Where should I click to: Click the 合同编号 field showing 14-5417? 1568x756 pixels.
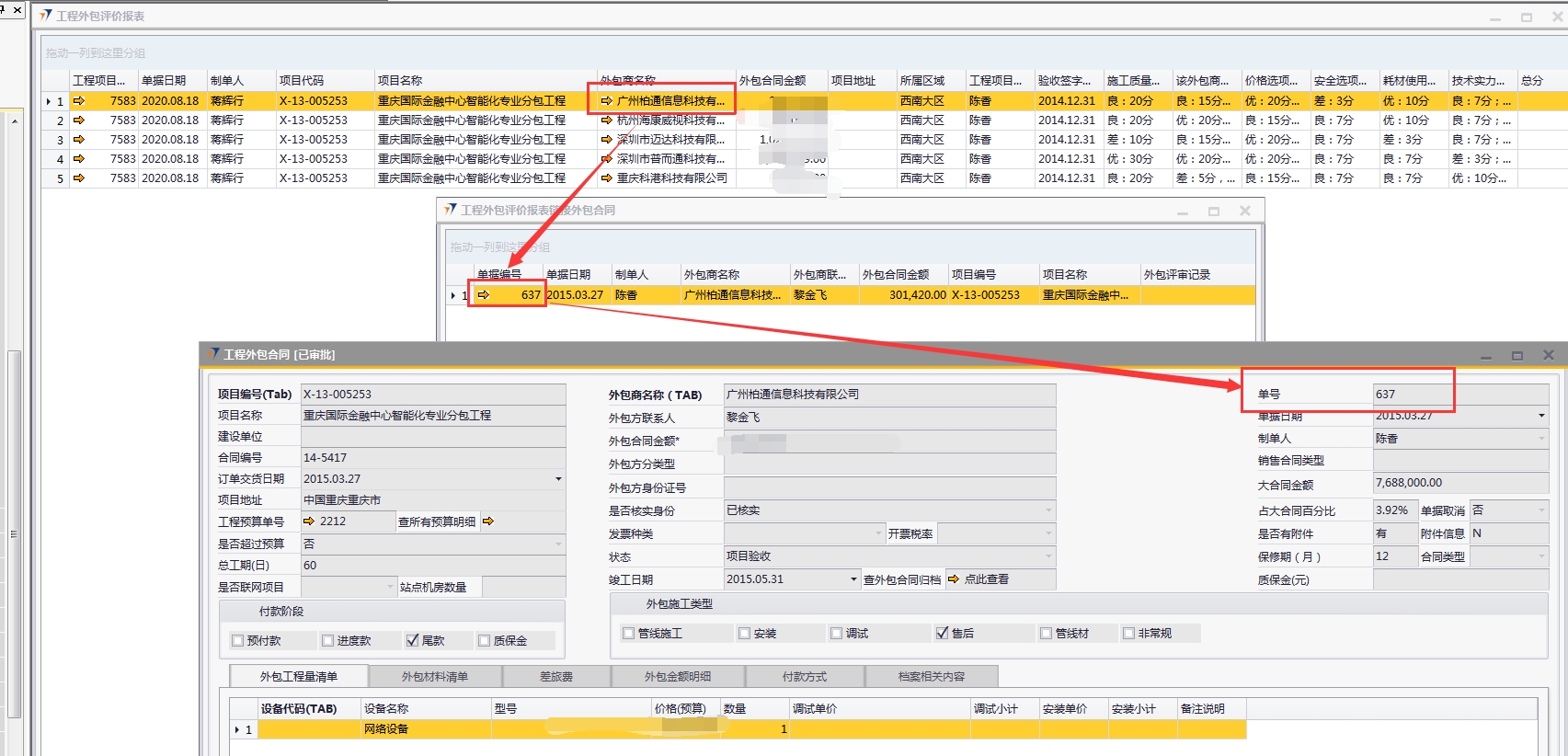(x=432, y=458)
